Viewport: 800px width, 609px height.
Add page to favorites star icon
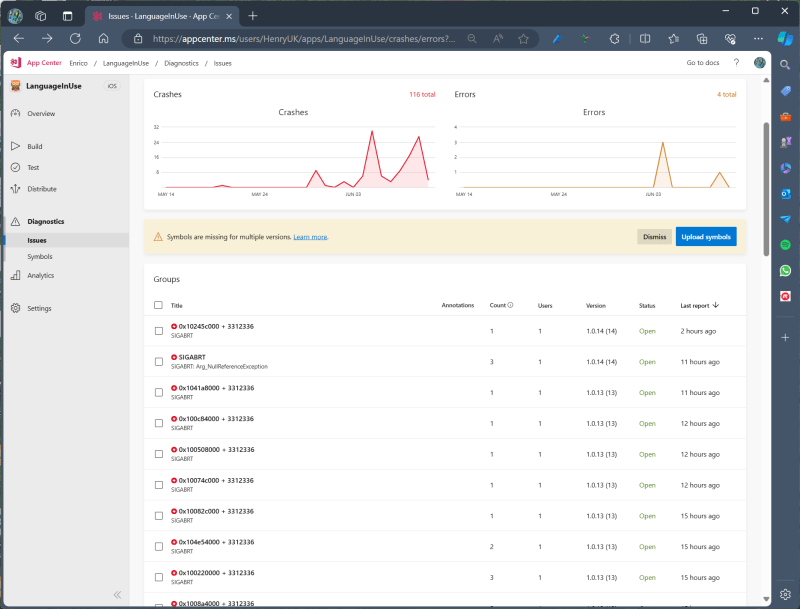point(523,39)
